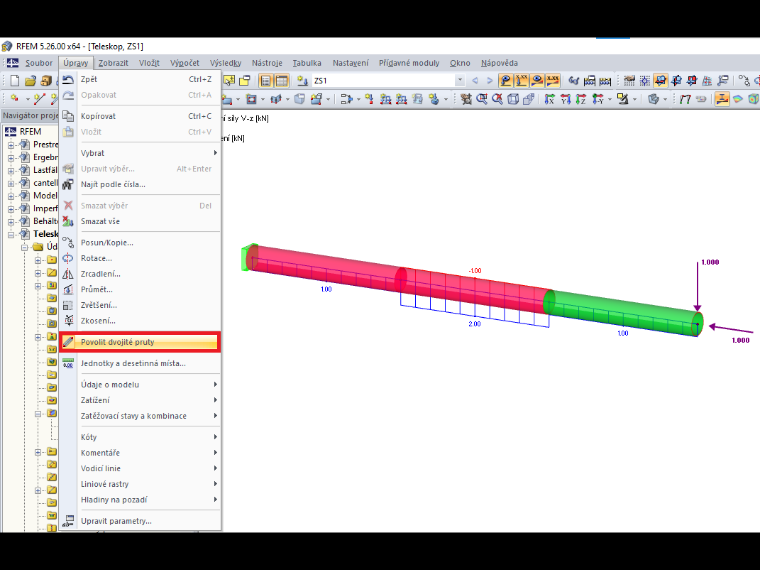760x570 pixels.
Task: Click the Undo arrow icon beside Zpět
Action: [x=68, y=79]
